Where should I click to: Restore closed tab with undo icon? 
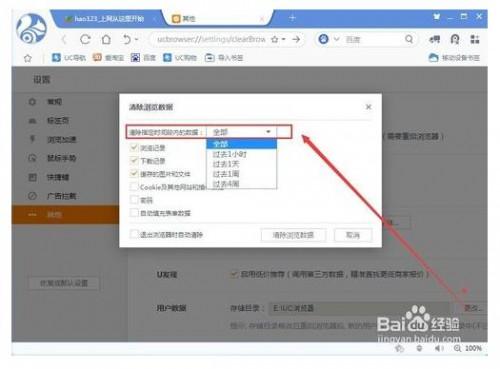(x=127, y=39)
